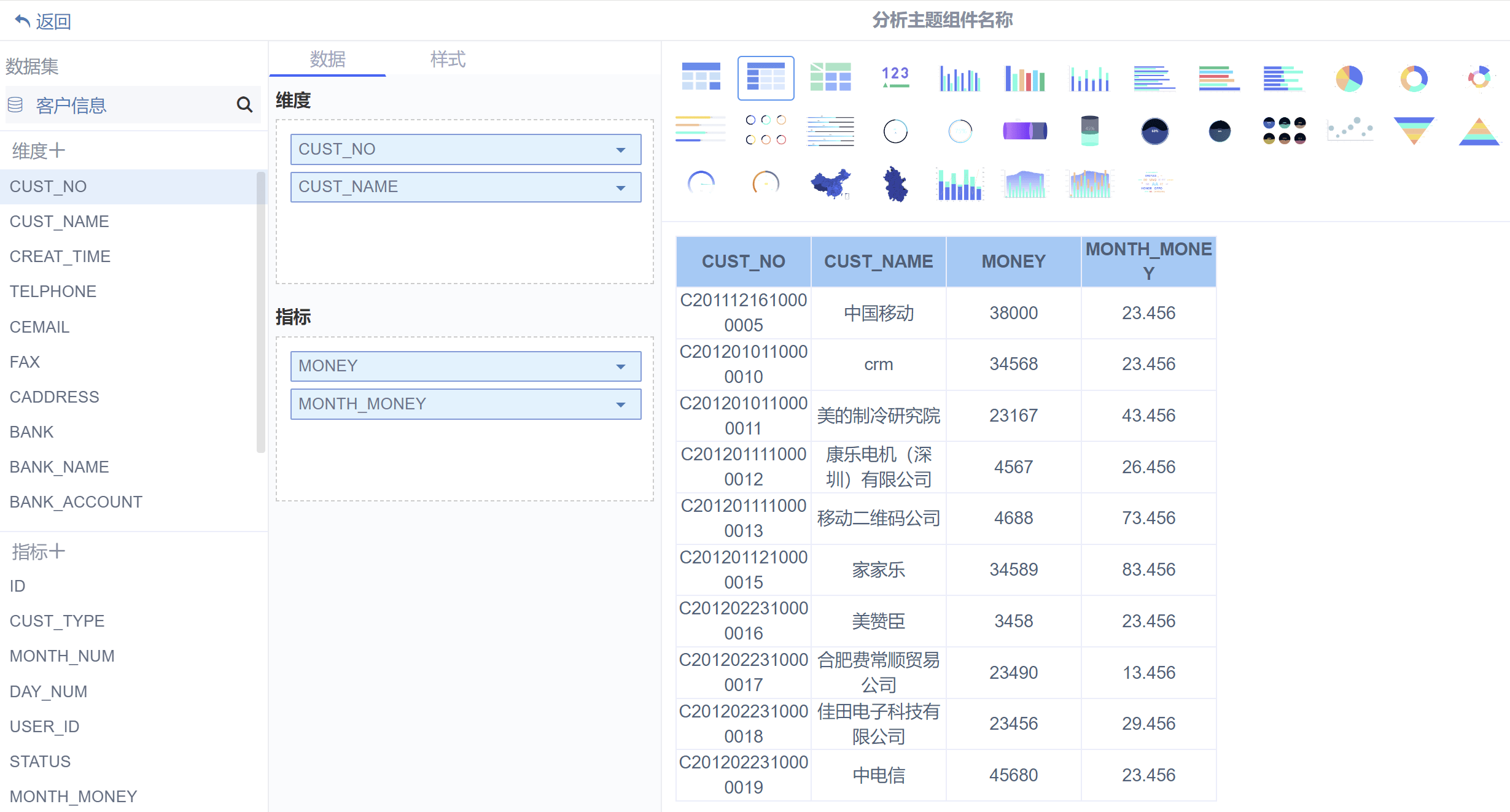The height and width of the screenshot is (812, 1510).
Task: Select the 客户信息 dataset
Action: [71, 106]
